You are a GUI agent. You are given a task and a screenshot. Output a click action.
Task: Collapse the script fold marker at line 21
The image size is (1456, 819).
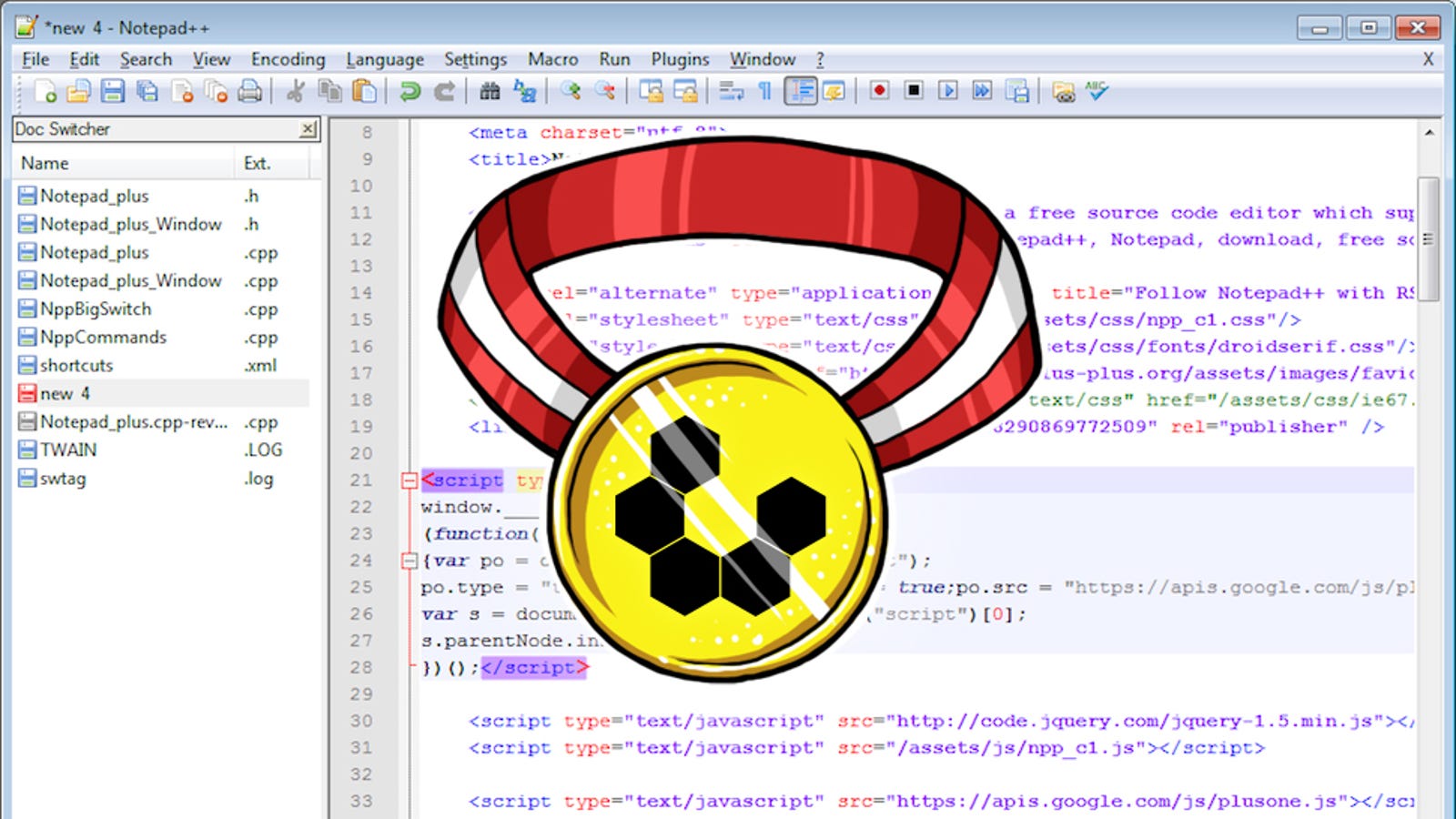tap(409, 480)
